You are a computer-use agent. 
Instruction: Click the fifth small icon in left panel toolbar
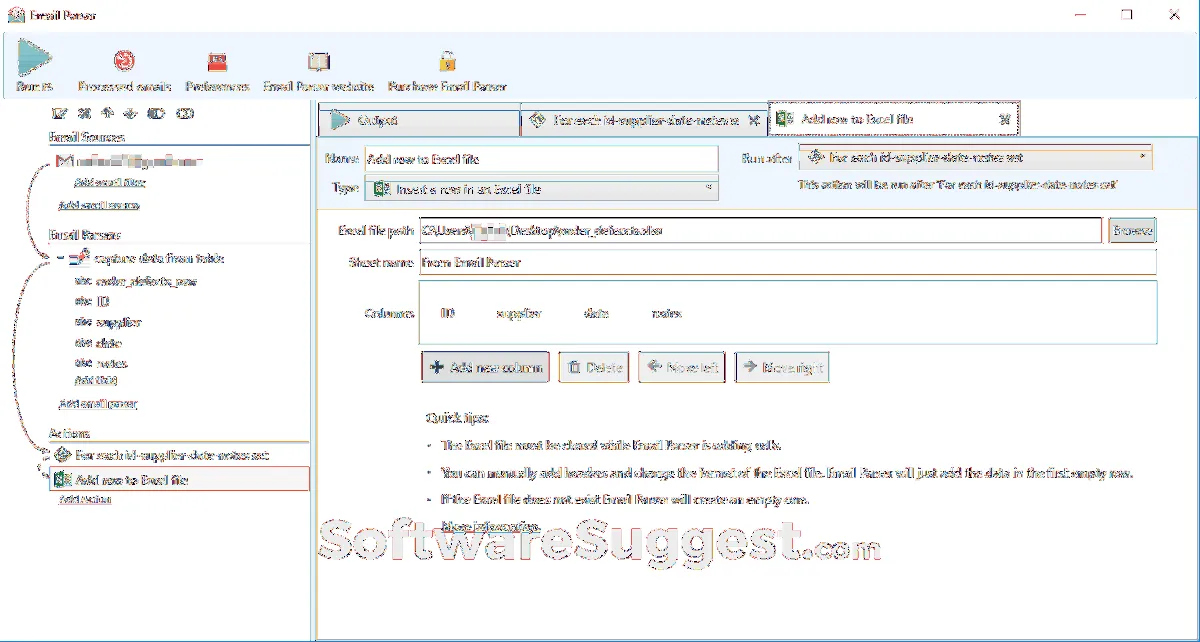[156, 114]
